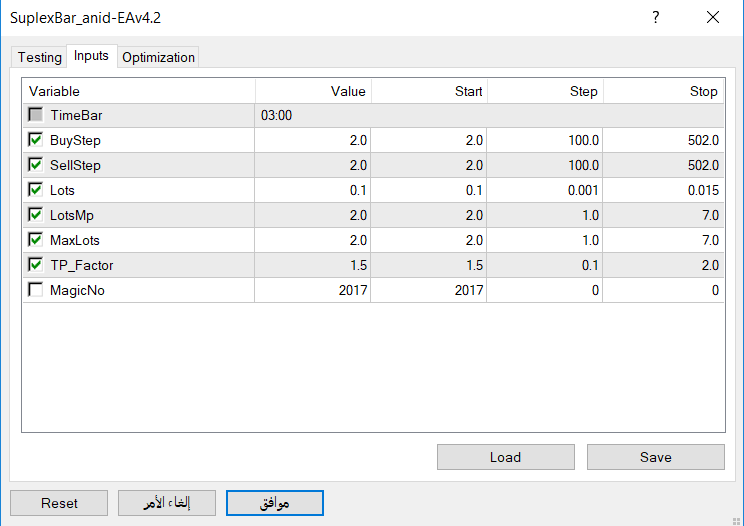744x526 pixels.
Task: Uncheck the SellStep optimization checkbox
Action: tap(36, 165)
